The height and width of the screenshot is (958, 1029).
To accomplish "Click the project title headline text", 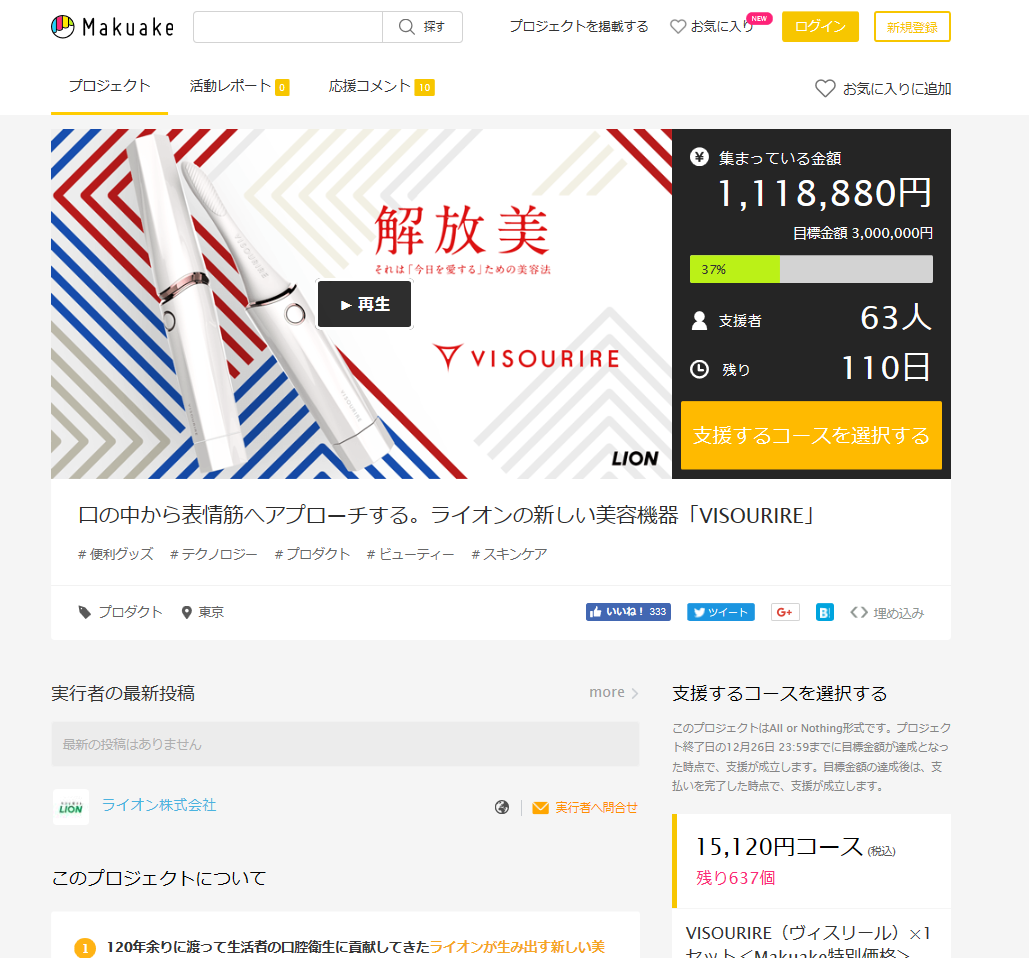I will [x=446, y=515].
